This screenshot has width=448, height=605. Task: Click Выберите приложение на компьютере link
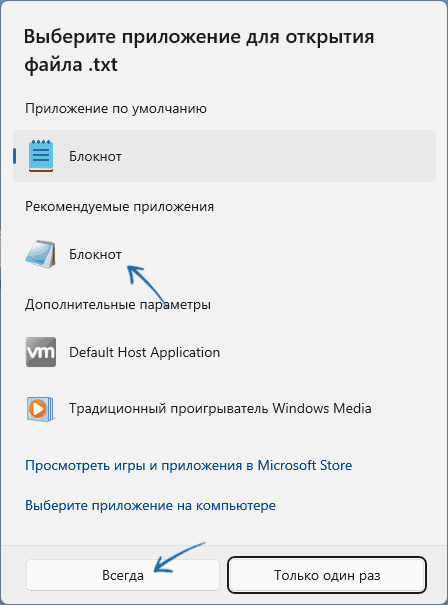coord(150,505)
